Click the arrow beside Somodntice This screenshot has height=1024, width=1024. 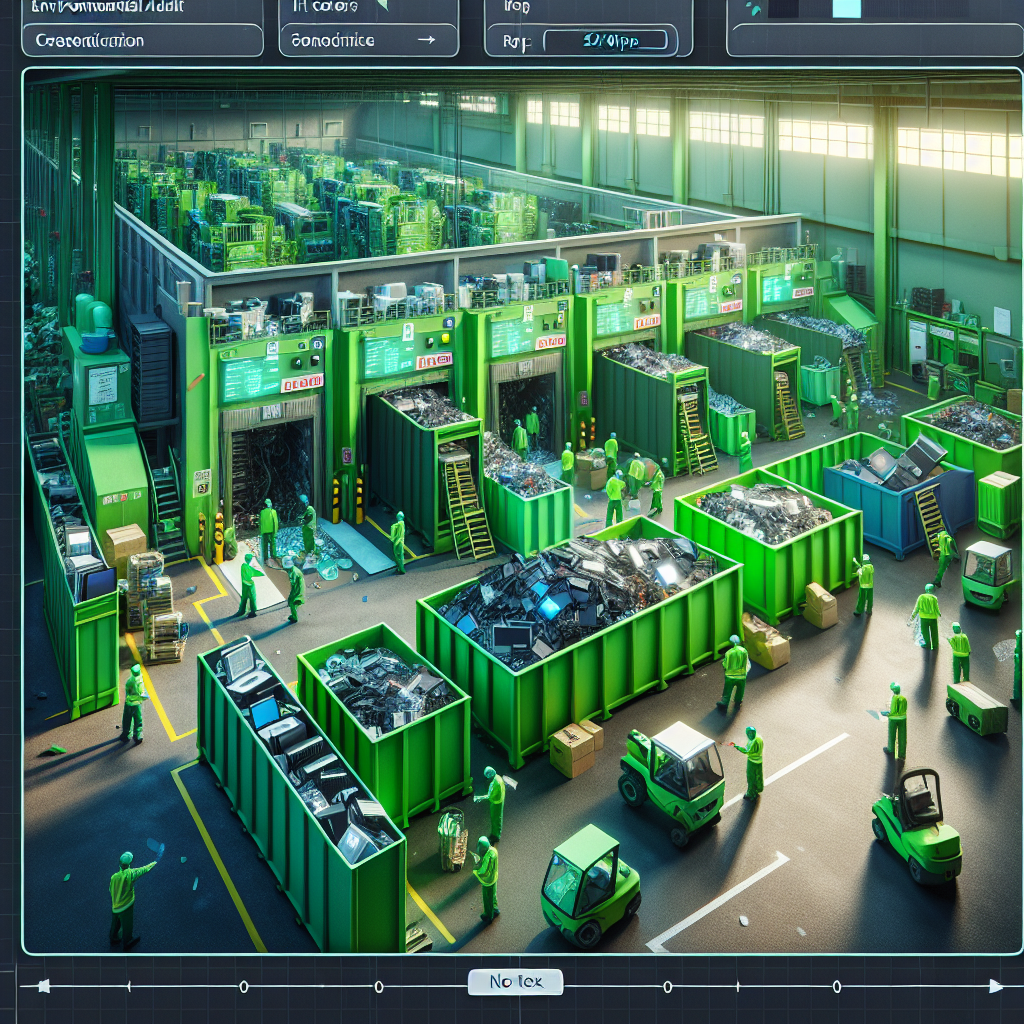point(425,41)
